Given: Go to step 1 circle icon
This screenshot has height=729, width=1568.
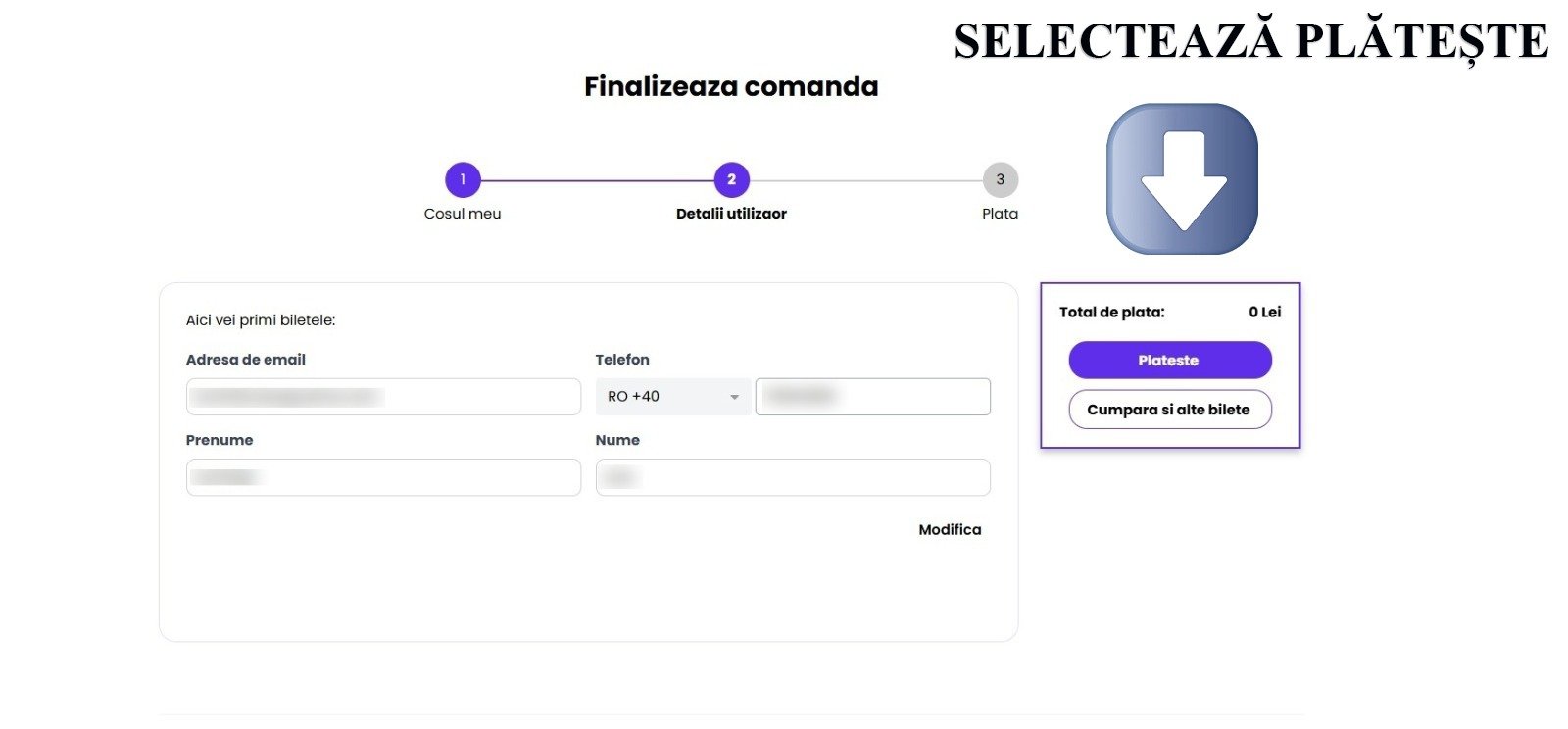Looking at the screenshot, I should click(x=463, y=179).
